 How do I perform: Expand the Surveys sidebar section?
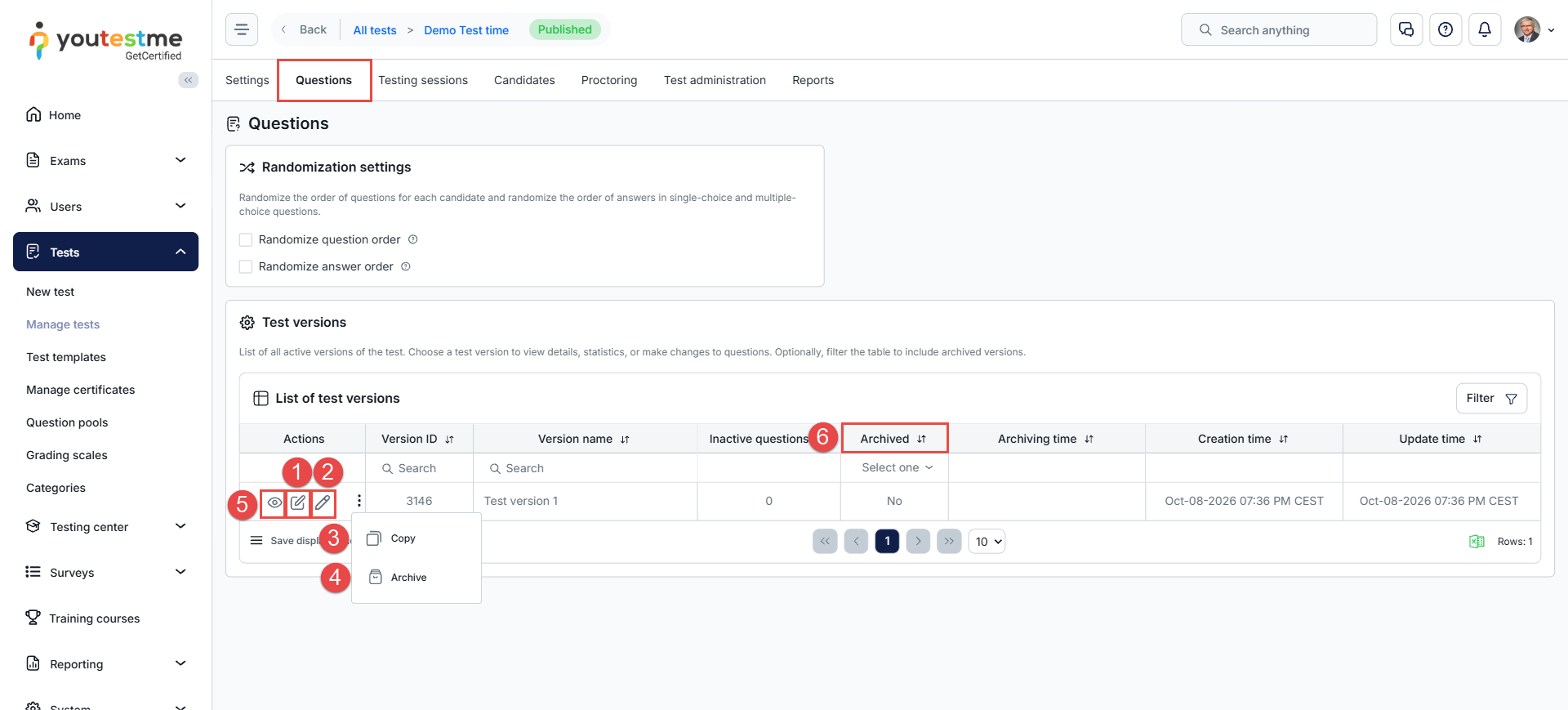tap(105, 572)
